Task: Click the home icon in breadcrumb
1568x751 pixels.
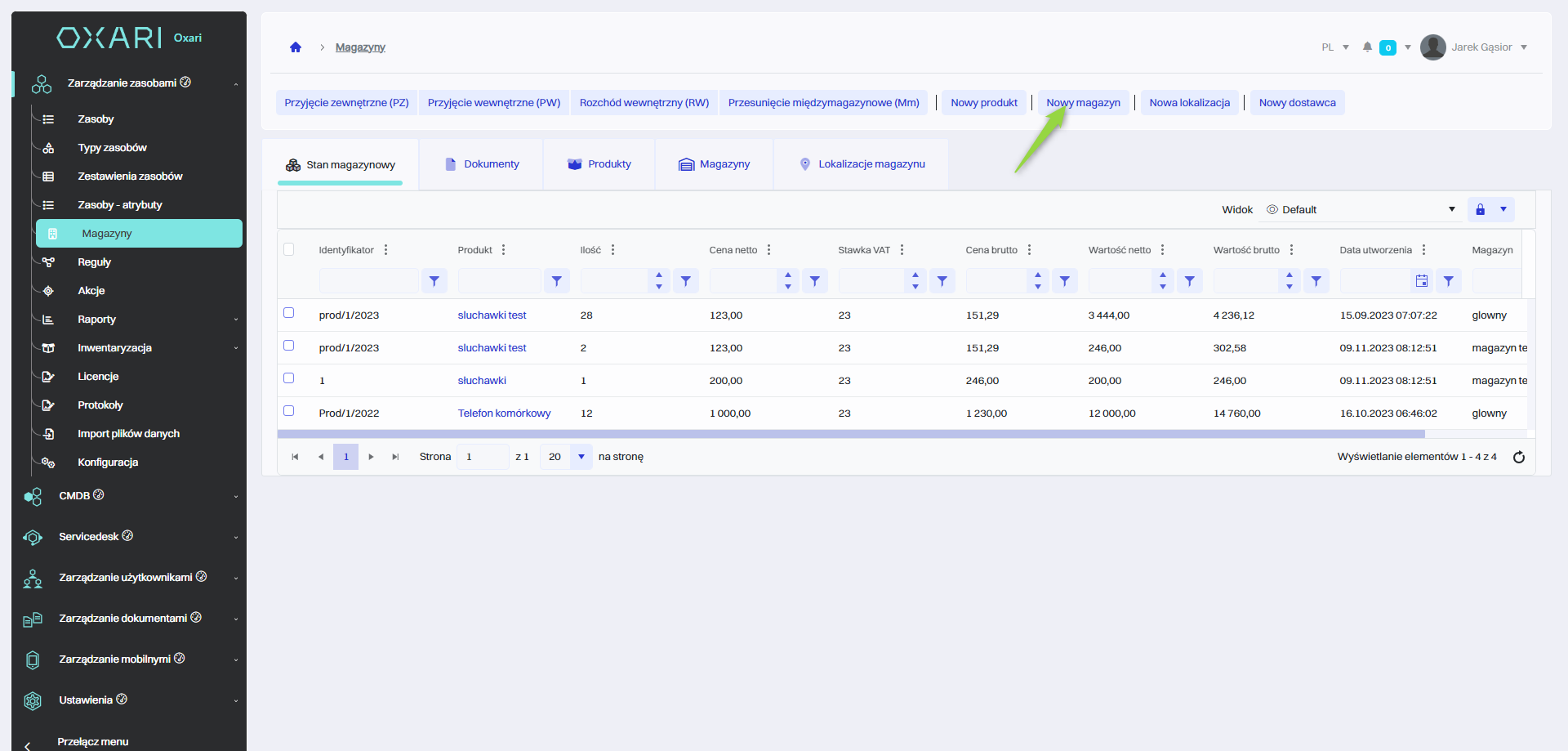Action: click(296, 47)
